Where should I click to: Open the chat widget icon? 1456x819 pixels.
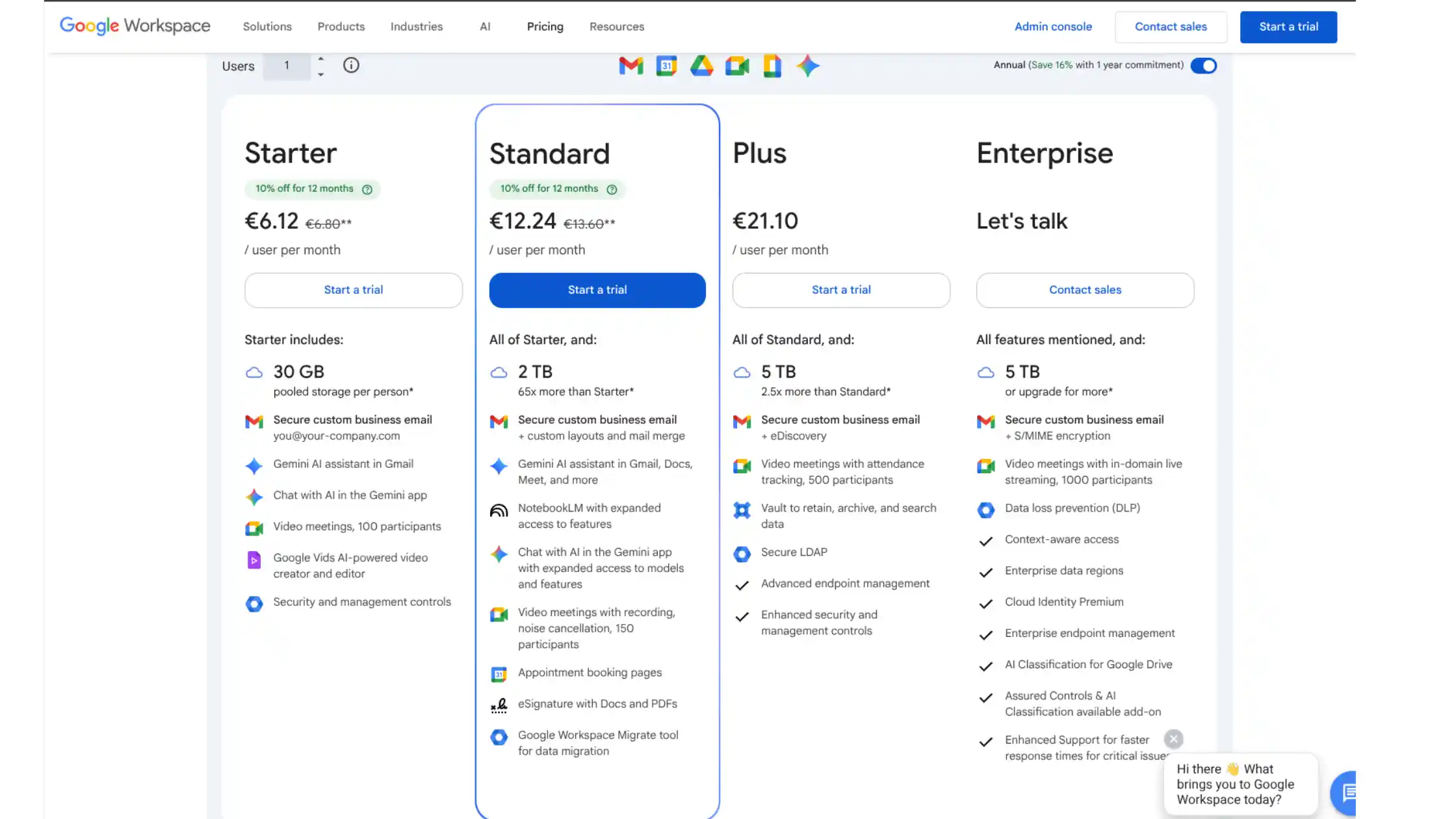pos(1344,792)
